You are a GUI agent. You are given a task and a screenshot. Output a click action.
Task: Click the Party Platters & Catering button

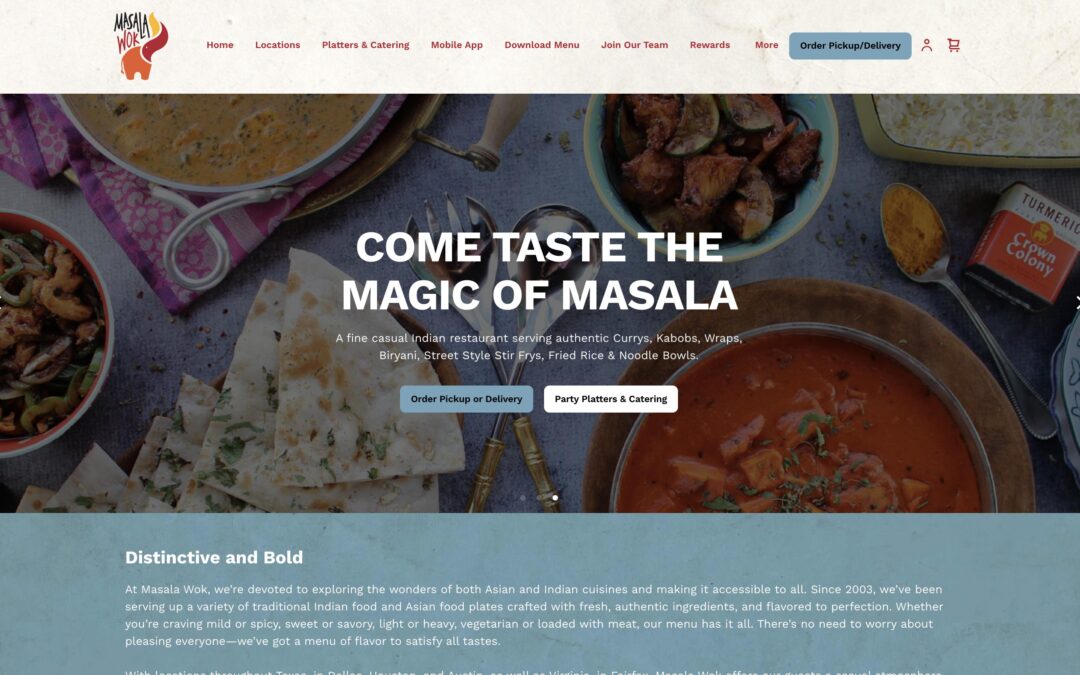610,399
